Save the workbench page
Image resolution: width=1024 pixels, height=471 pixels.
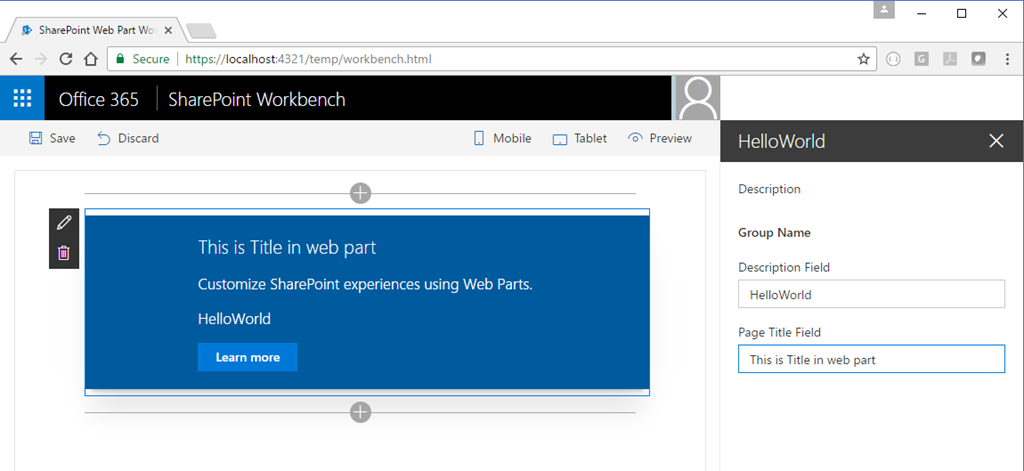tap(52, 138)
